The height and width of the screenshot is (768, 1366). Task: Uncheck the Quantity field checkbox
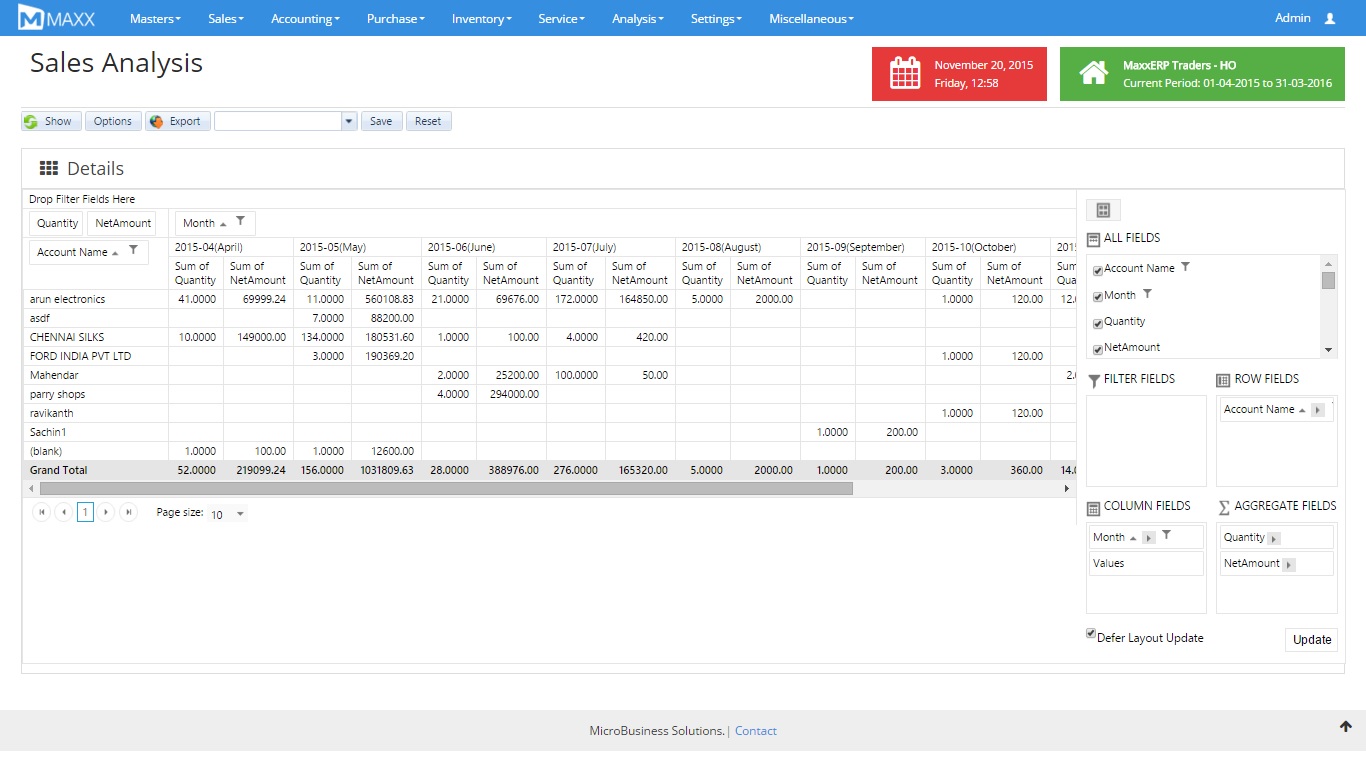1098,323
